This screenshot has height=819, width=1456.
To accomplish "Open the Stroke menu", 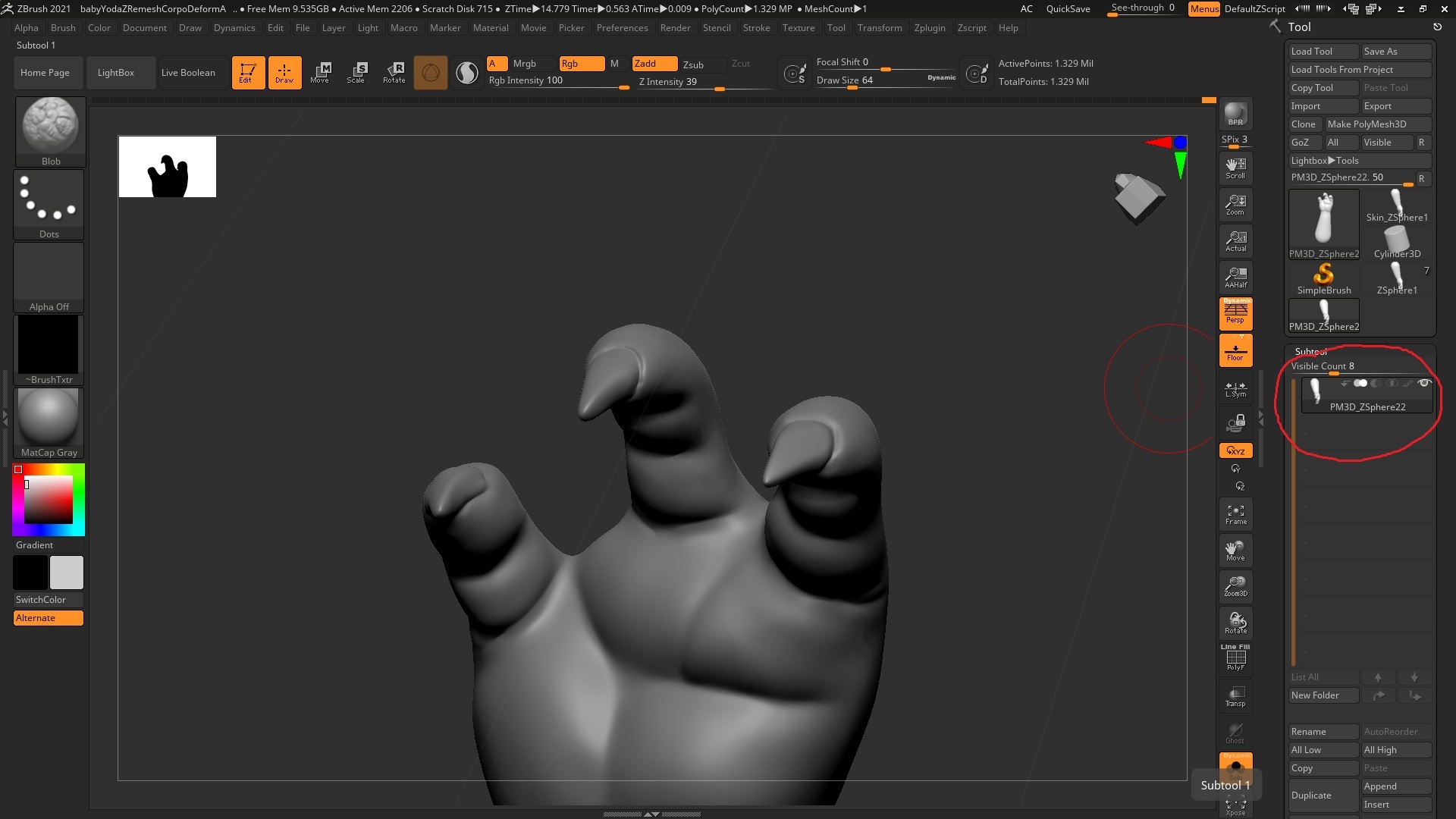I will (x=755, y=28).
